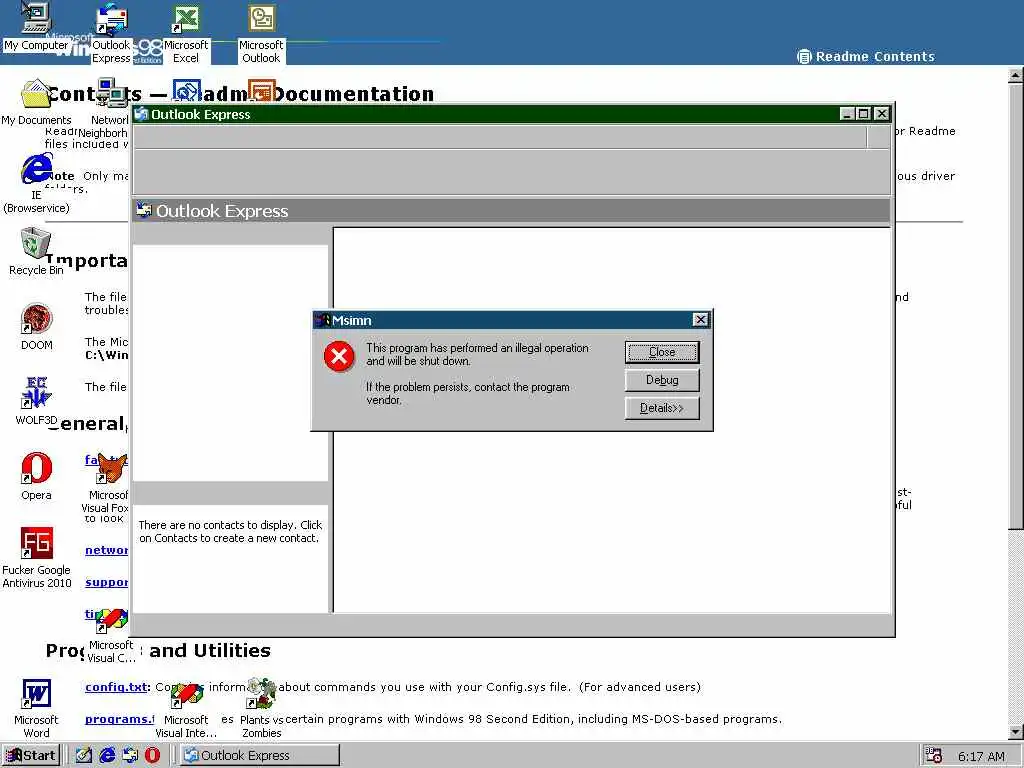Open the network link in the Readme page
Image resolution: width=1024 pixels, height=768 pixels.
[106, 551]
